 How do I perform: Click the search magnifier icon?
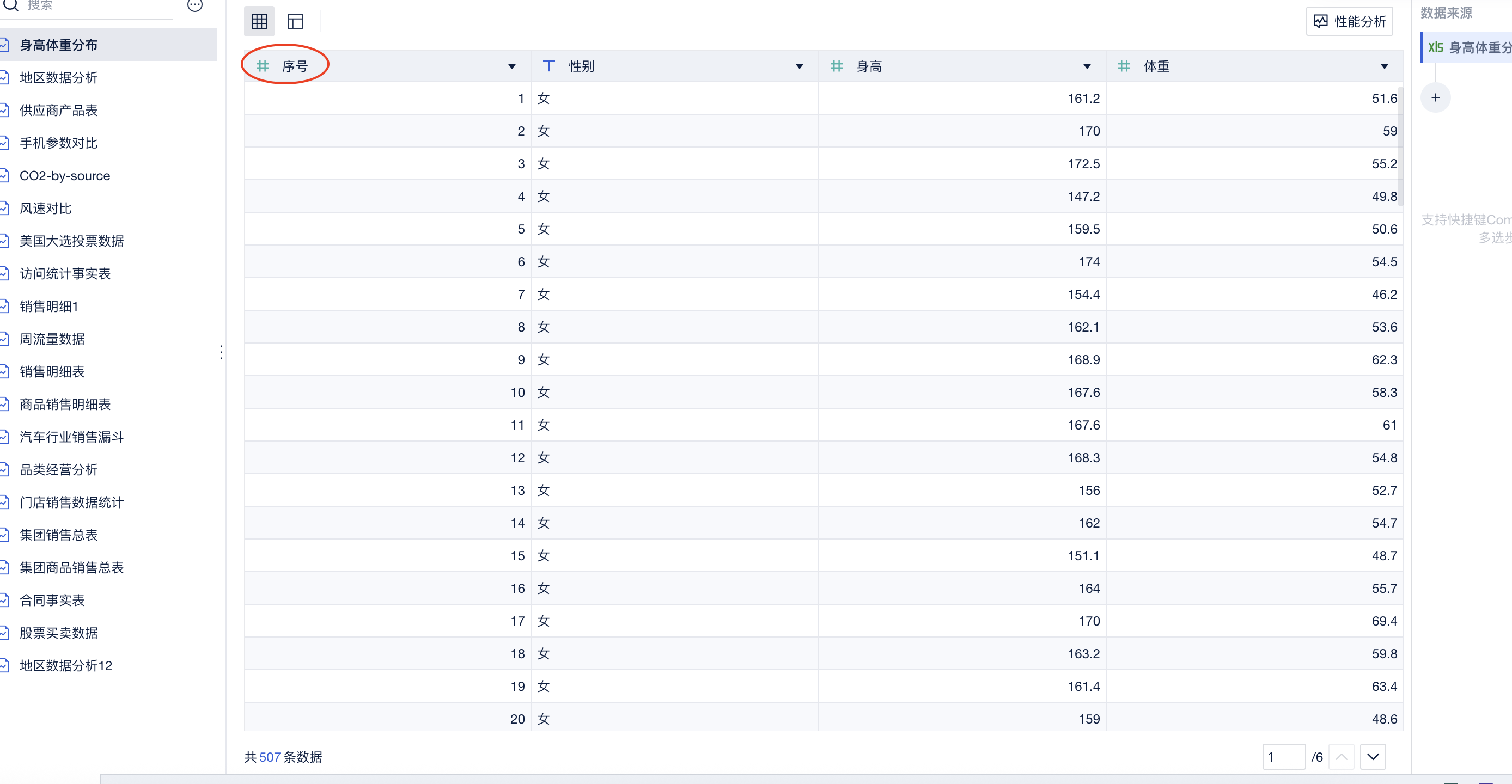click(x=11, y=5)
